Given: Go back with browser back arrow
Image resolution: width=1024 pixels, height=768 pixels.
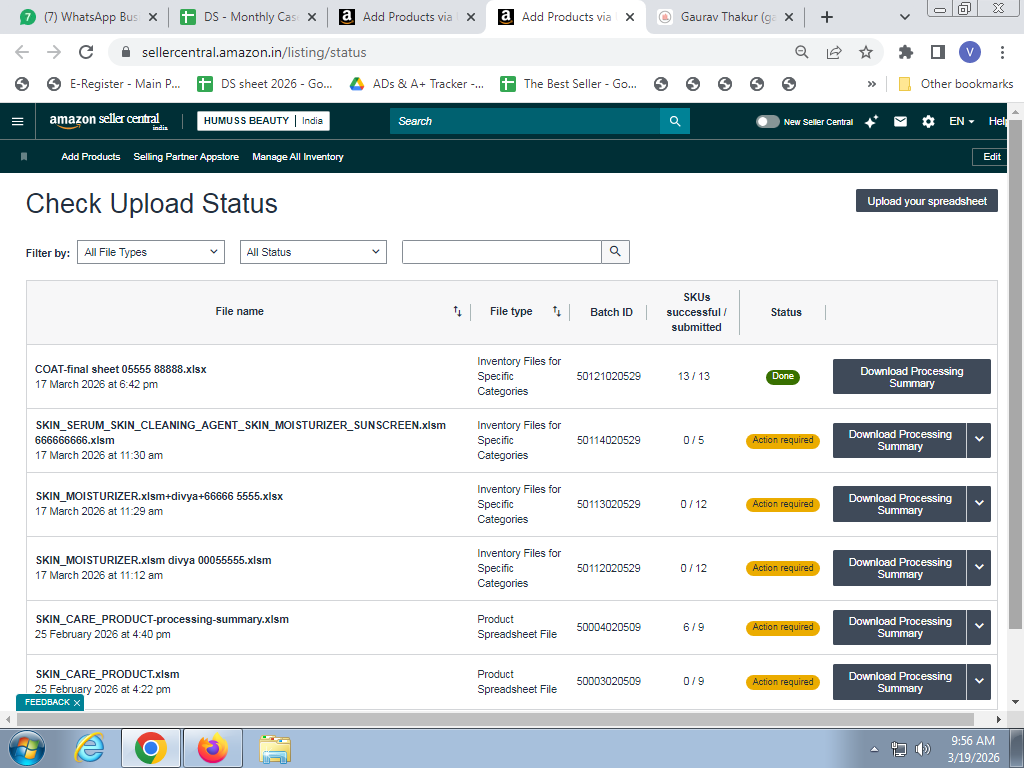Looking at the screenshot, I should click(x=22, y=52).
